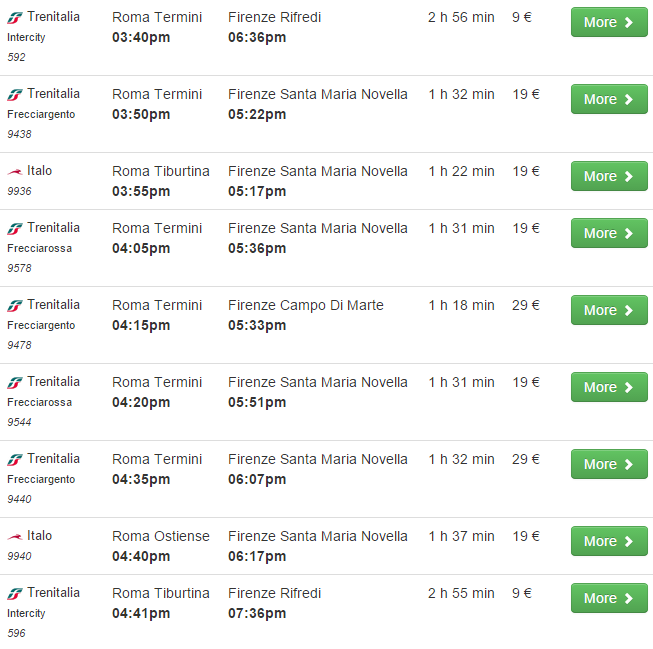Click the Trenitalia logo for Frecciargento 9438
Image resolution: width=653 pixels, height=649 pixels.
(15, 94)
